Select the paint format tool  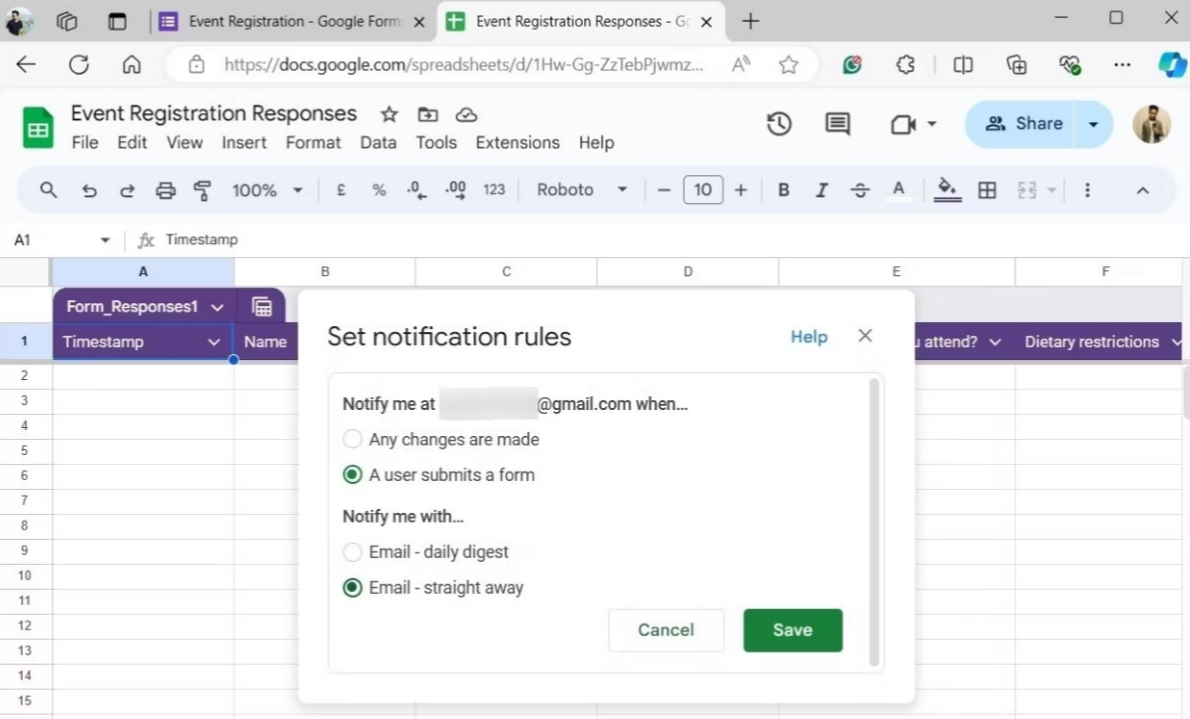point(202,190)
